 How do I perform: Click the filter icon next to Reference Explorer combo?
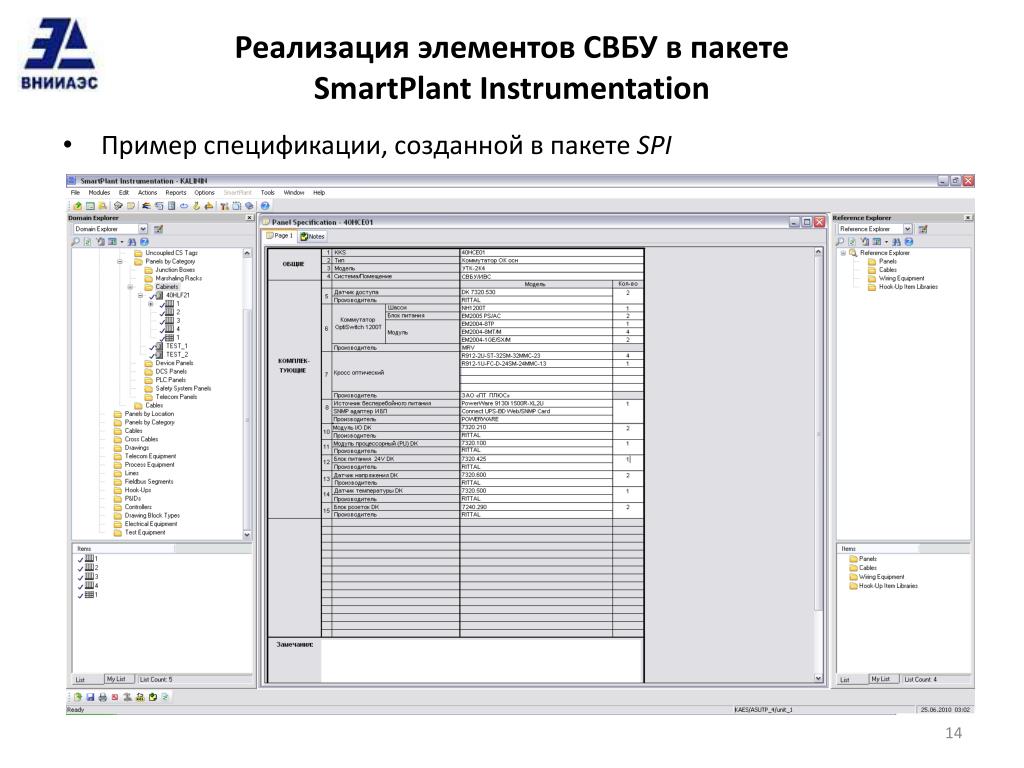923,229
